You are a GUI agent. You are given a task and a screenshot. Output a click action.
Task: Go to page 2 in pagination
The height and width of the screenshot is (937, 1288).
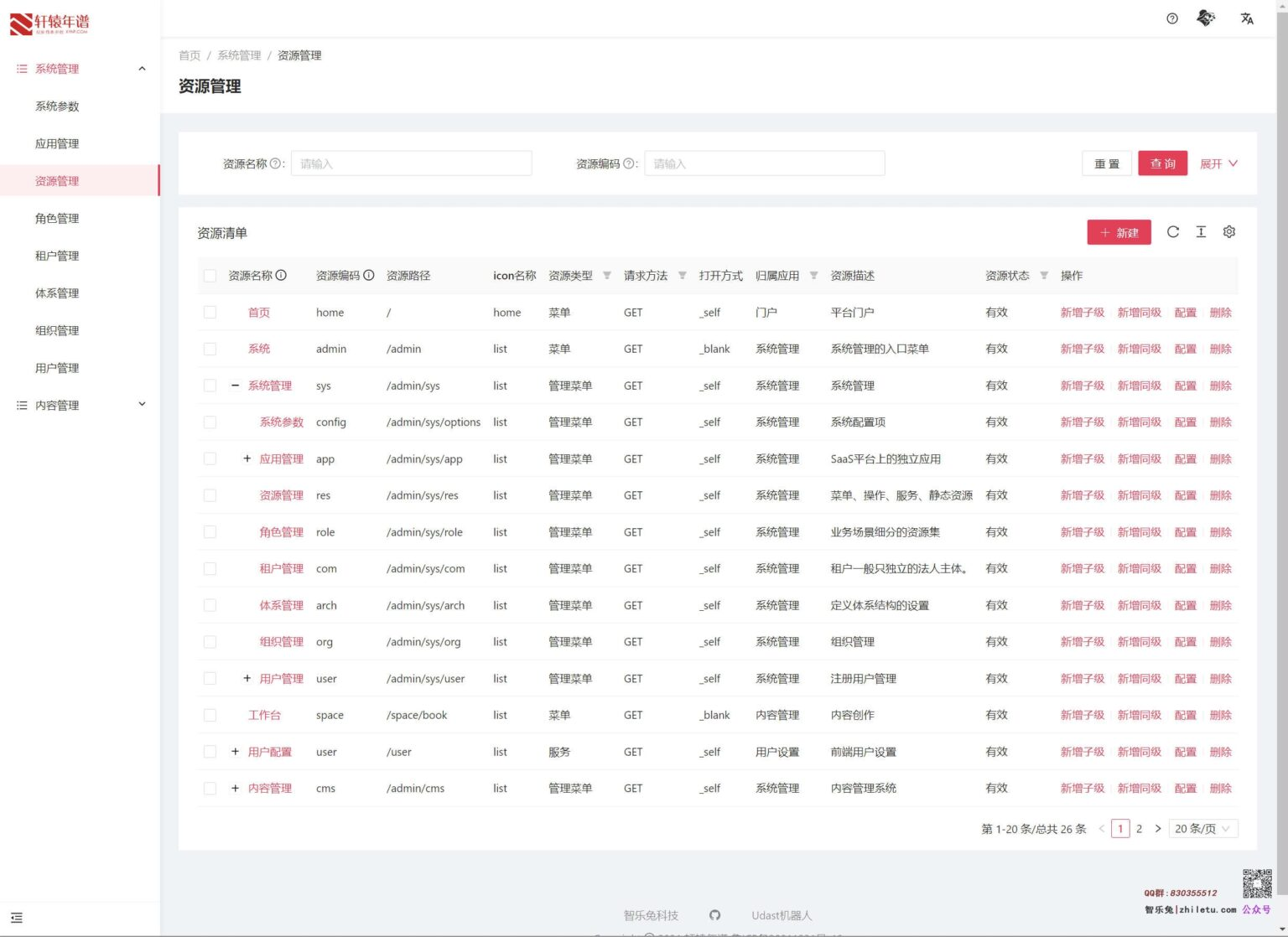(1139, 829)
